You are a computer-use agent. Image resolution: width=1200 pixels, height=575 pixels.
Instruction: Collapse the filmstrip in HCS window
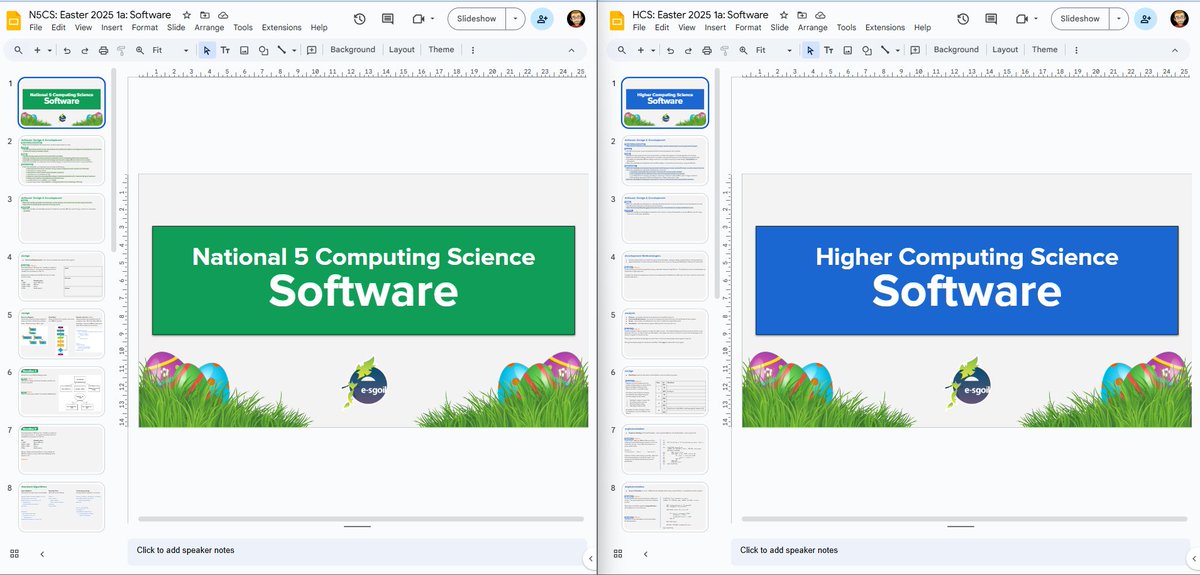(645, 553)
